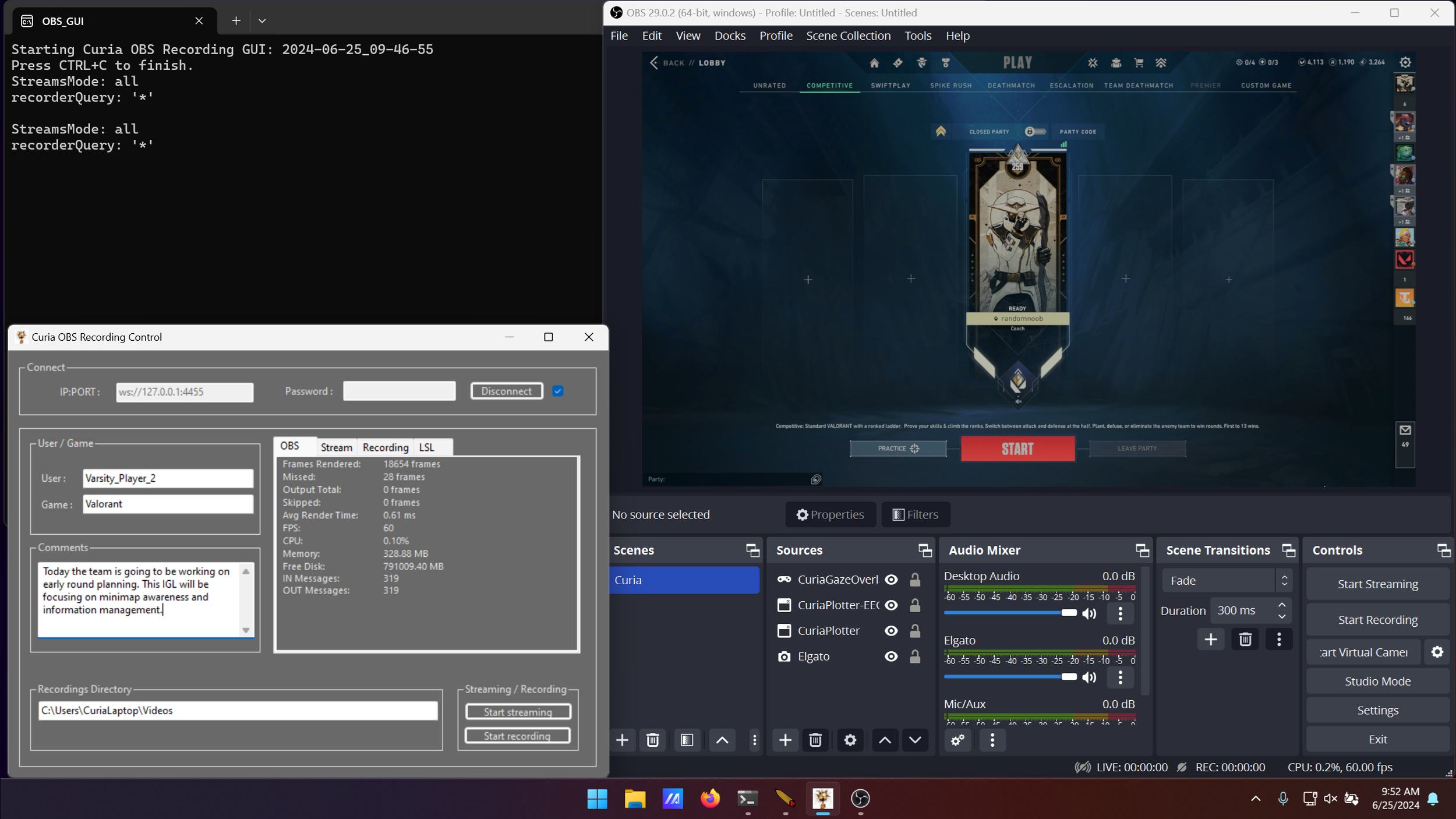Increase transition Duration with up stepper
This screenshot has width=1456, height=819.
[1282, 605]
